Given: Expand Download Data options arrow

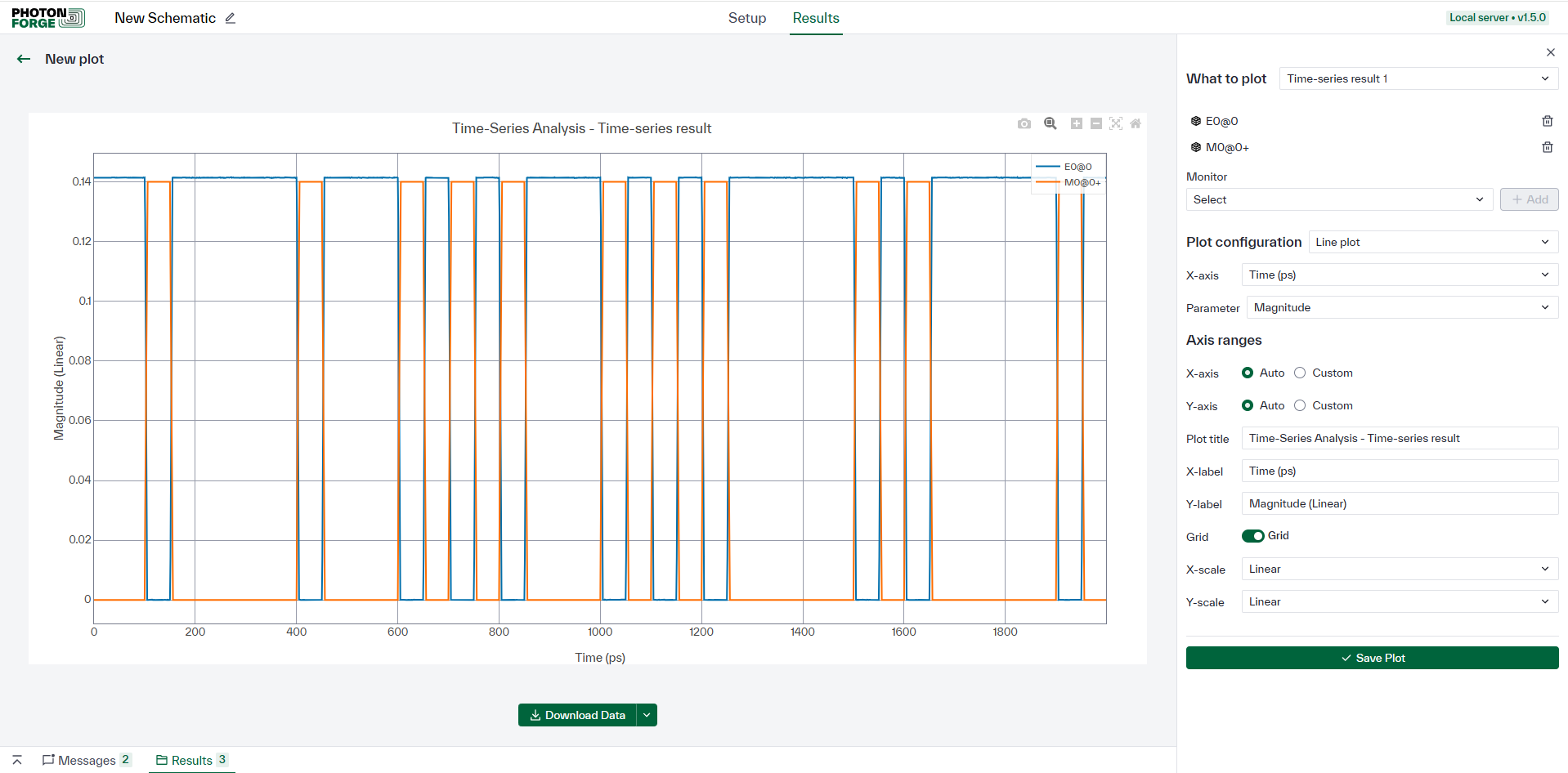Looking at the screenshot, I should [647, 715].
